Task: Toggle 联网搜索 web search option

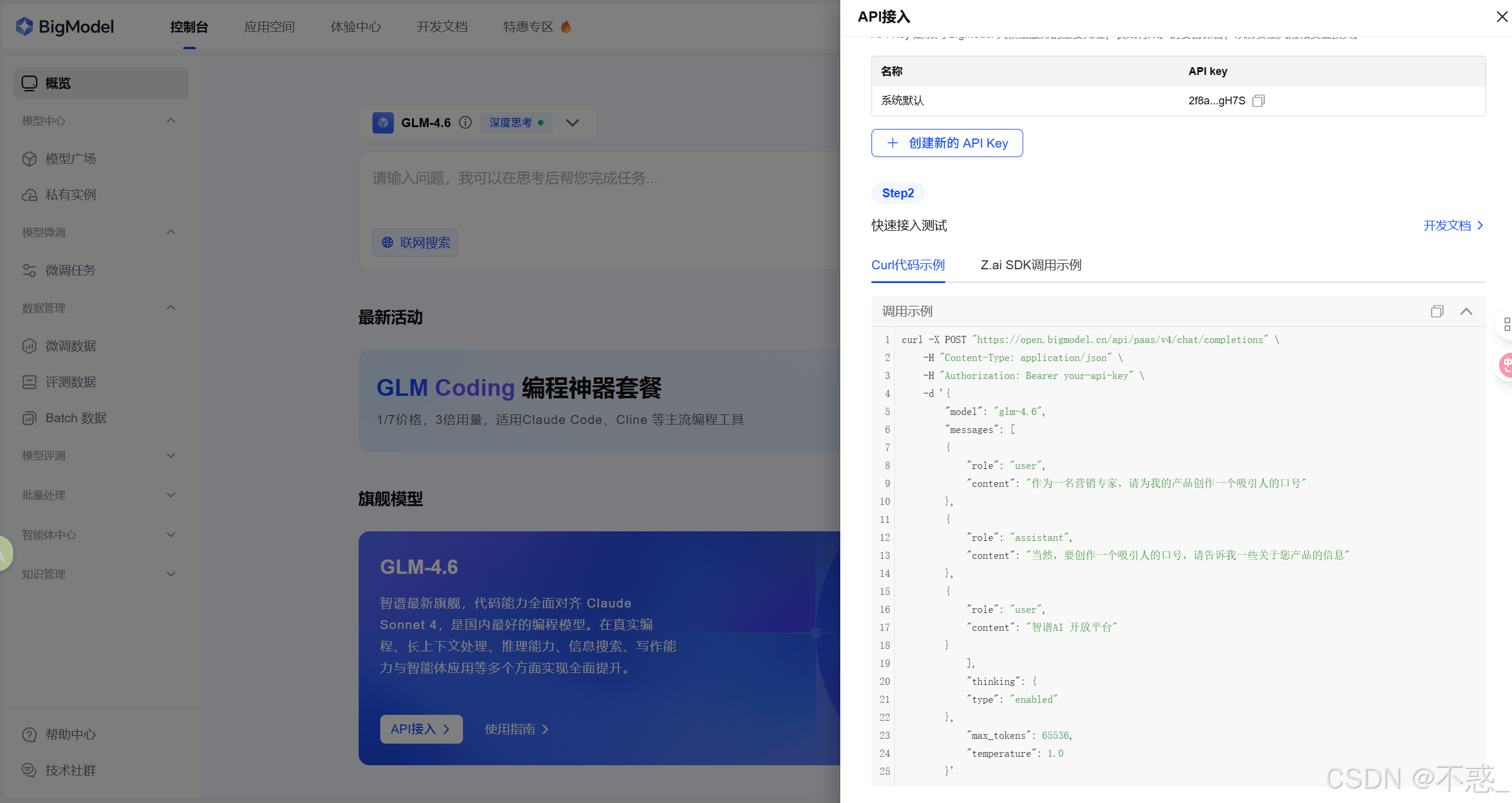Action: (415, 243)
